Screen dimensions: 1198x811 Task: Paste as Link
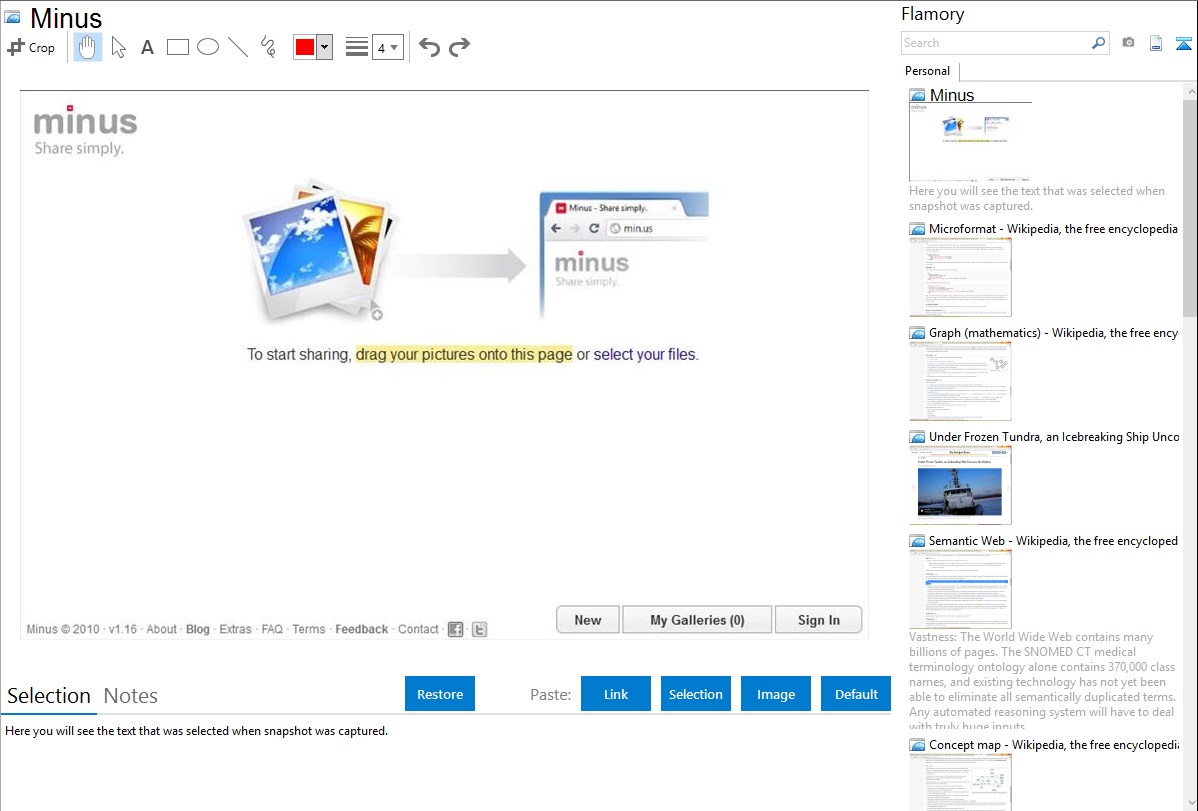(x=616, y=694)
